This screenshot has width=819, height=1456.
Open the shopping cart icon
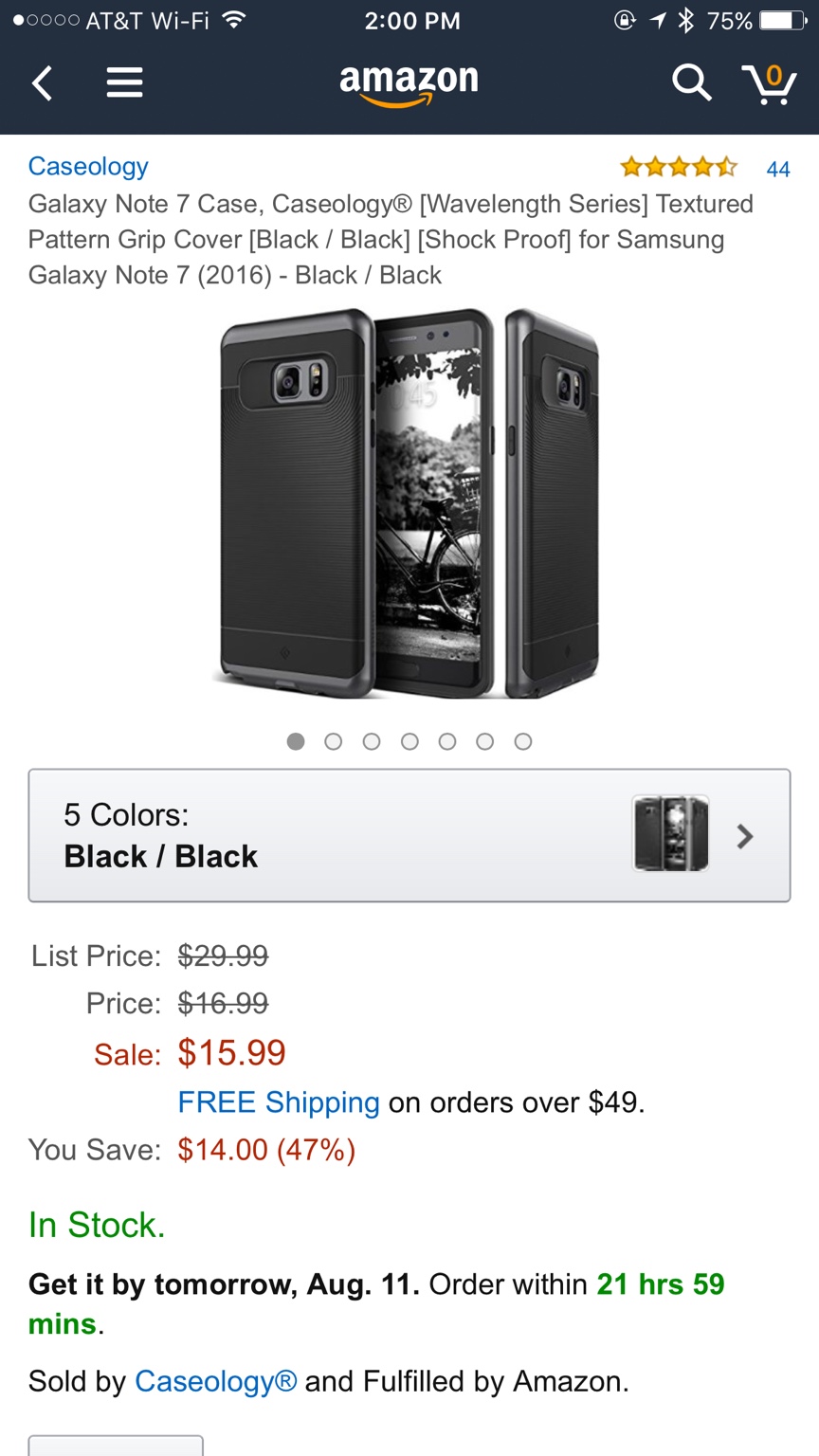coord(769,83)
